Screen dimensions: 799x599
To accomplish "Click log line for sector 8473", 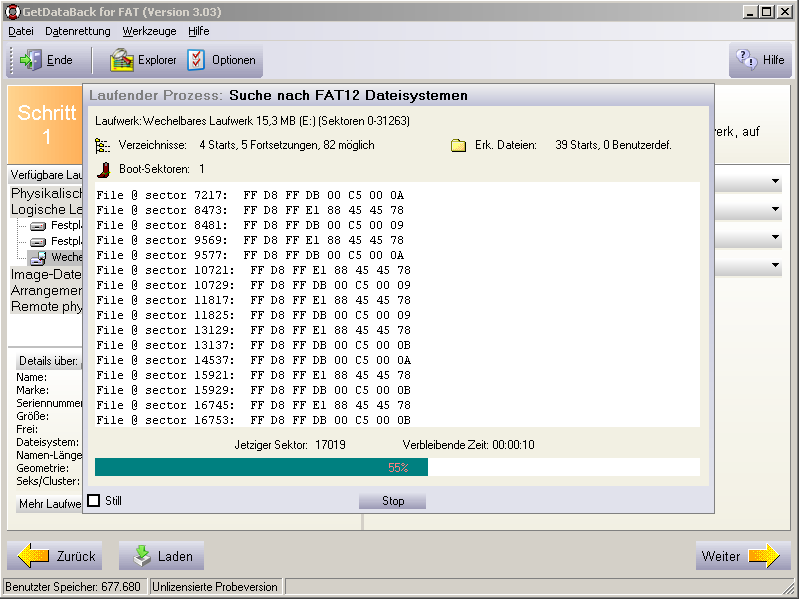I will click(250, 210).
